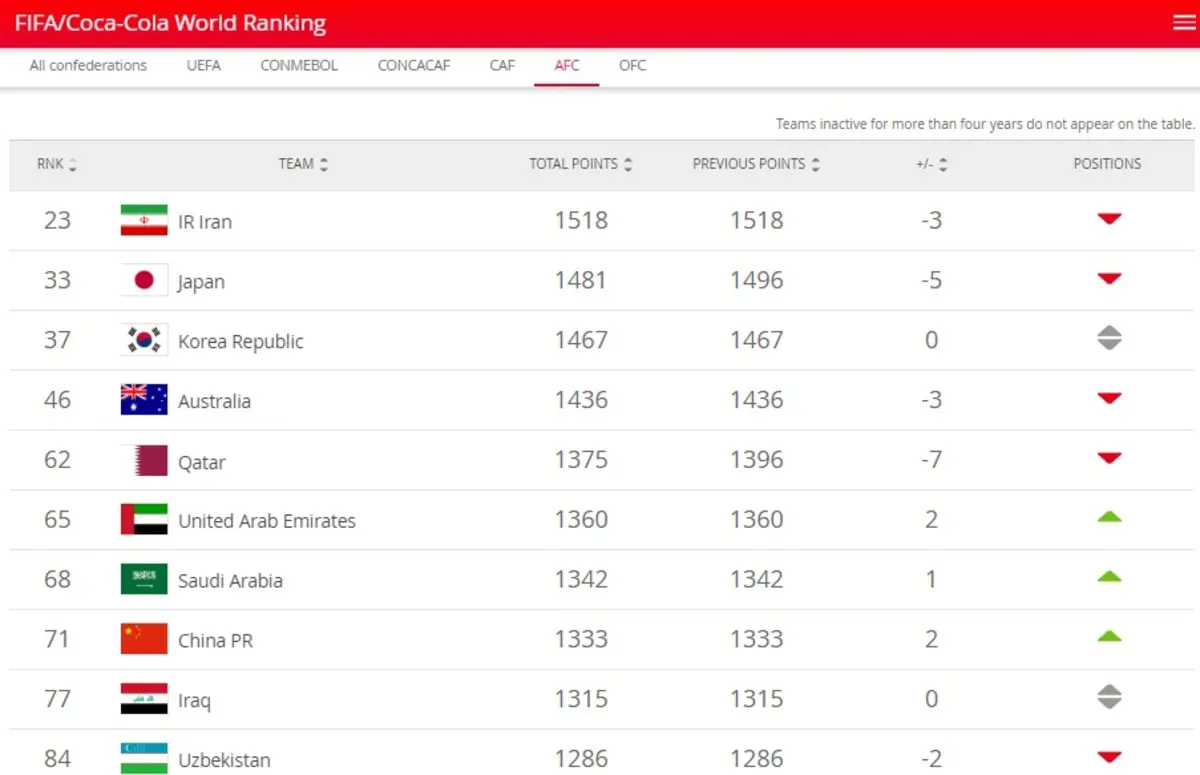Image resolution: width=1200 pixels, height=775 pixels.
Task: Click the Saudi Arabia flag icon
Action: click(x=144, y=579)
